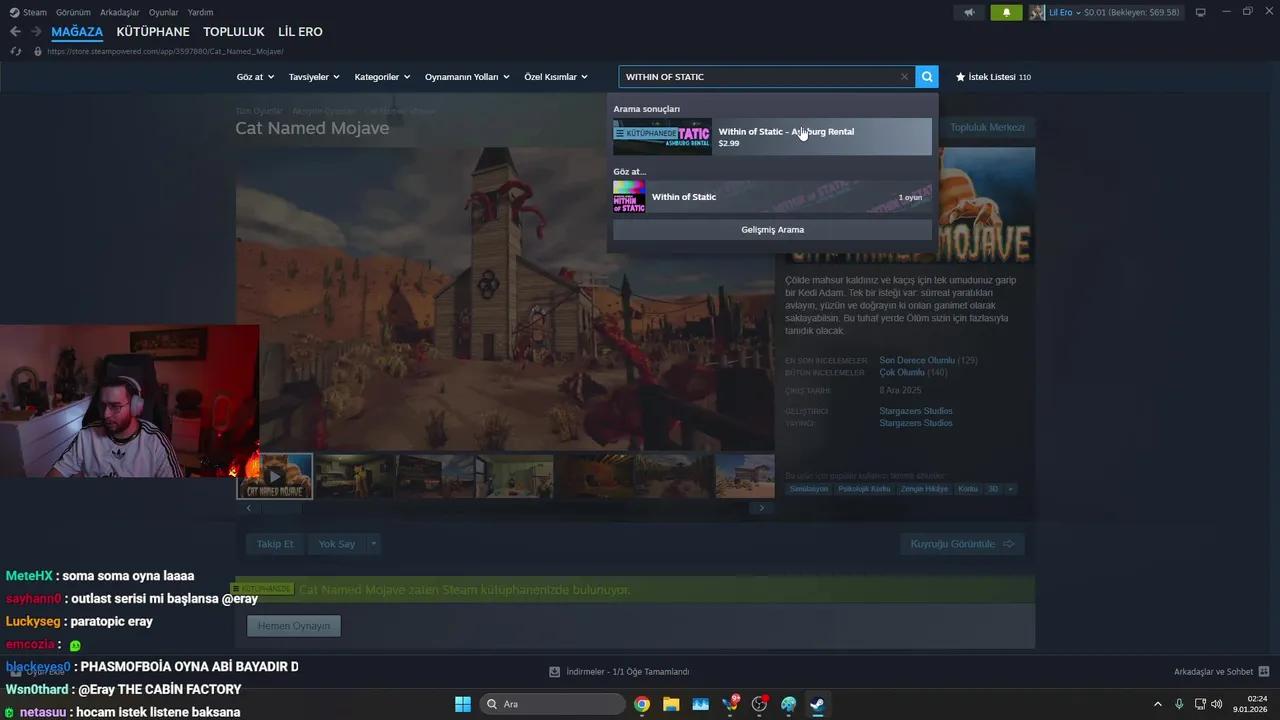This screenshot has width=1280, height=720.
Task: Open the Oyunlar menu
Action: pos(163,12)
